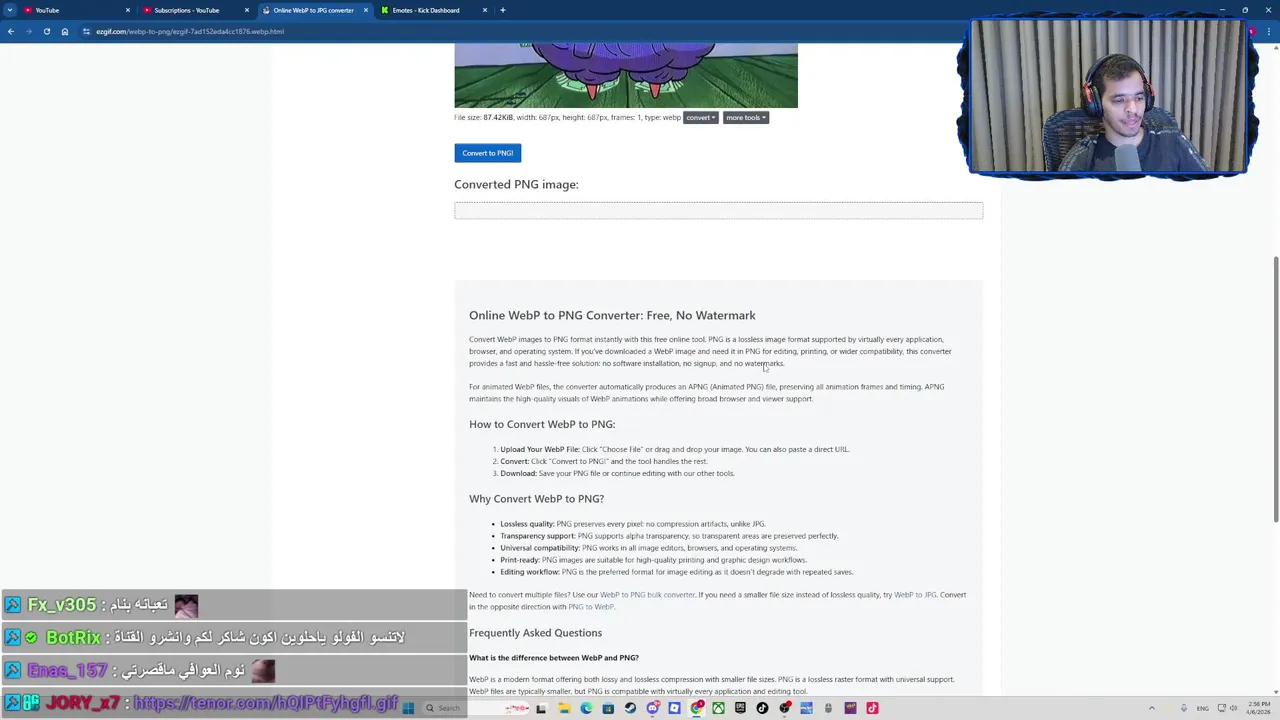Open a new browser tab
Image resolution: width=1280 pixels, height=720 pixels.
point(503,10)
